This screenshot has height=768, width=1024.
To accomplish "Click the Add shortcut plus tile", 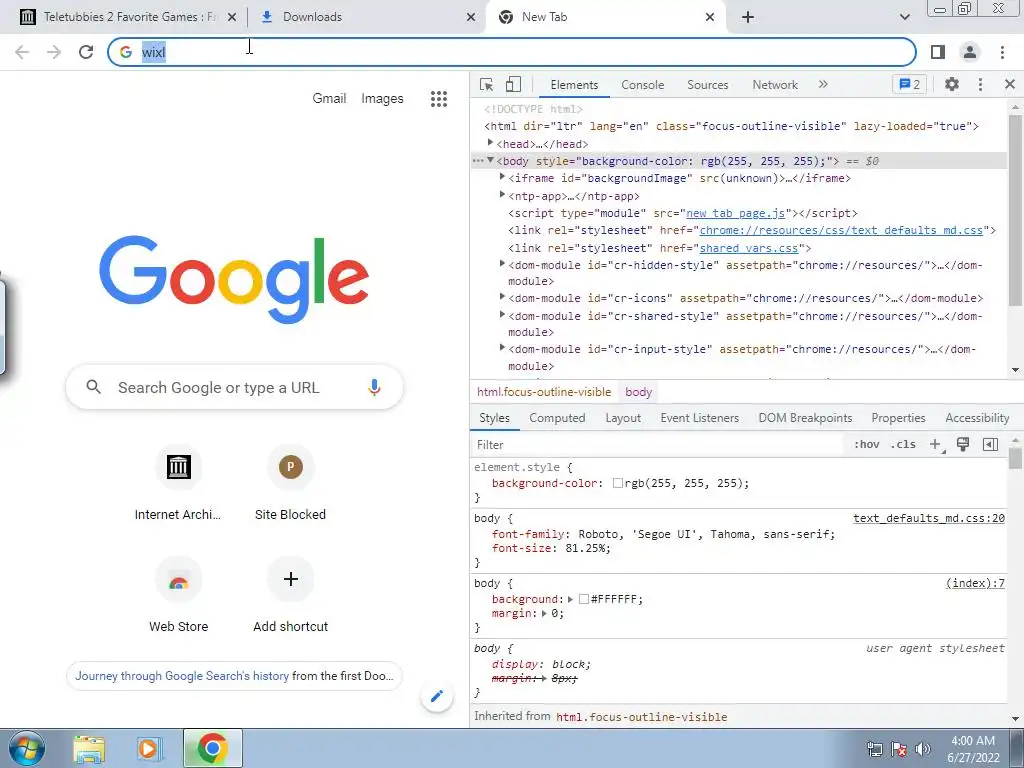I will coord(291,594).
